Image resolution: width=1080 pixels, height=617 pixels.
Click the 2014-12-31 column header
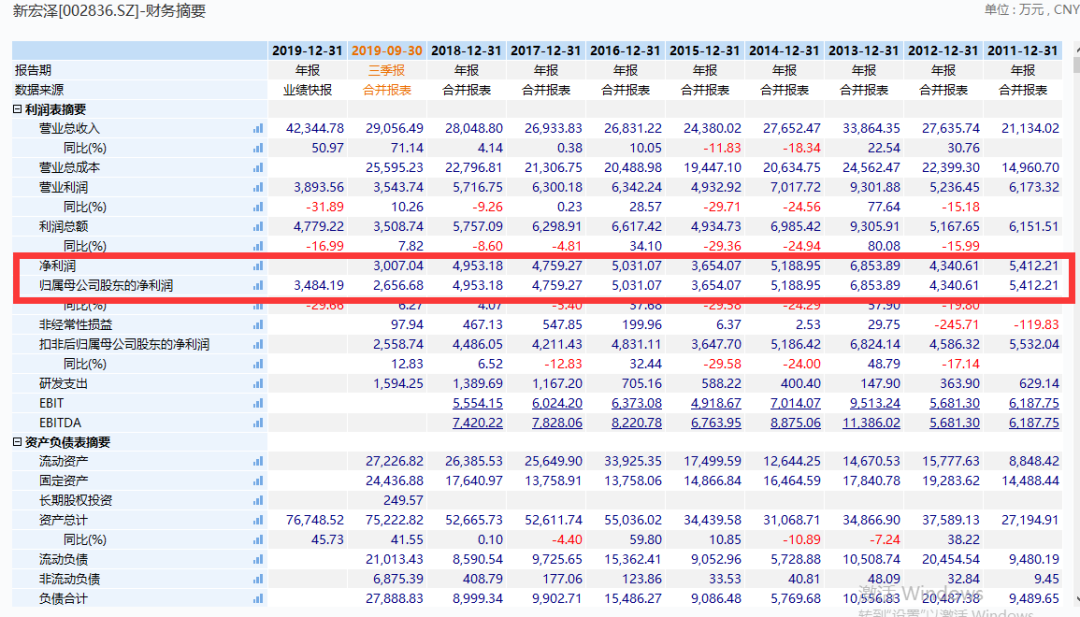coord(785,51)
